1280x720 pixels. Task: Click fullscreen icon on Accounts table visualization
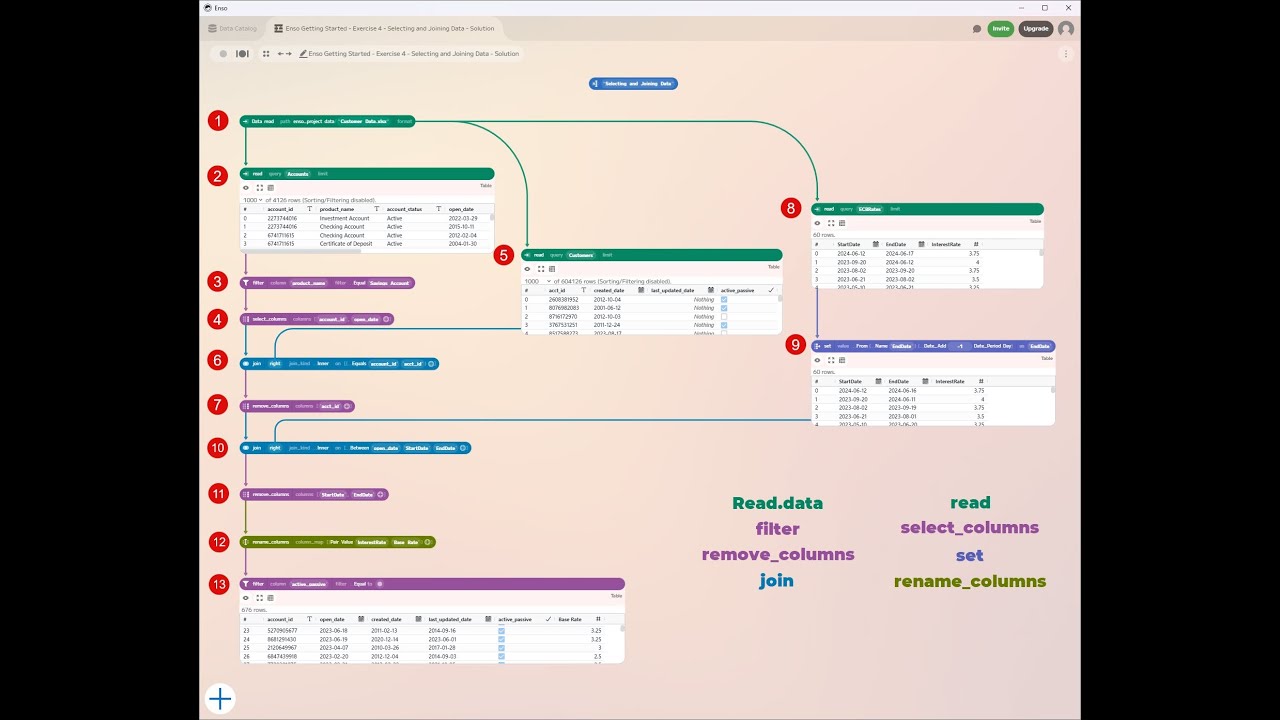coord(259,187)
